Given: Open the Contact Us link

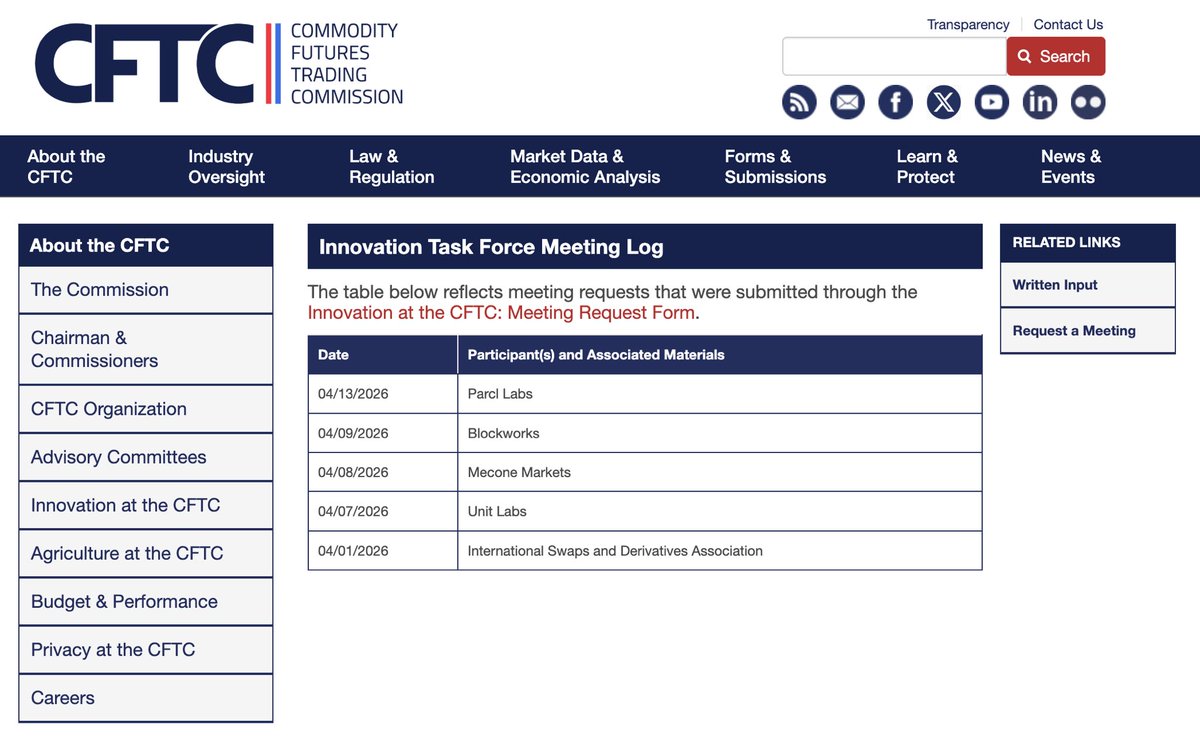Looking at the screenshot, I should click(x=1068, y=24).
